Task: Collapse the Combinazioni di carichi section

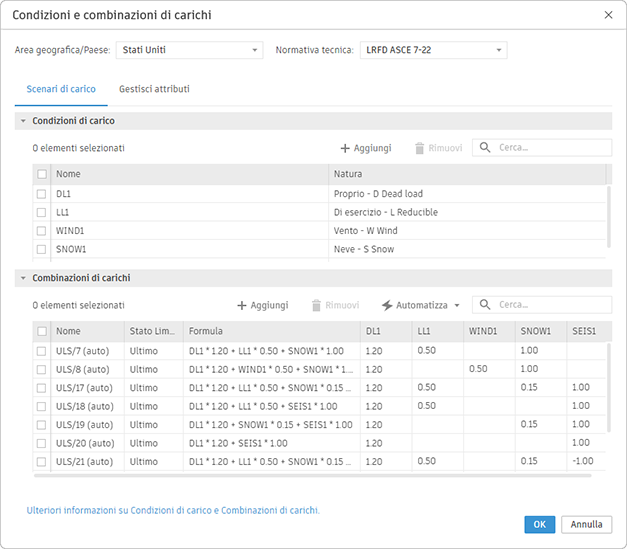Action: point(23,278)
